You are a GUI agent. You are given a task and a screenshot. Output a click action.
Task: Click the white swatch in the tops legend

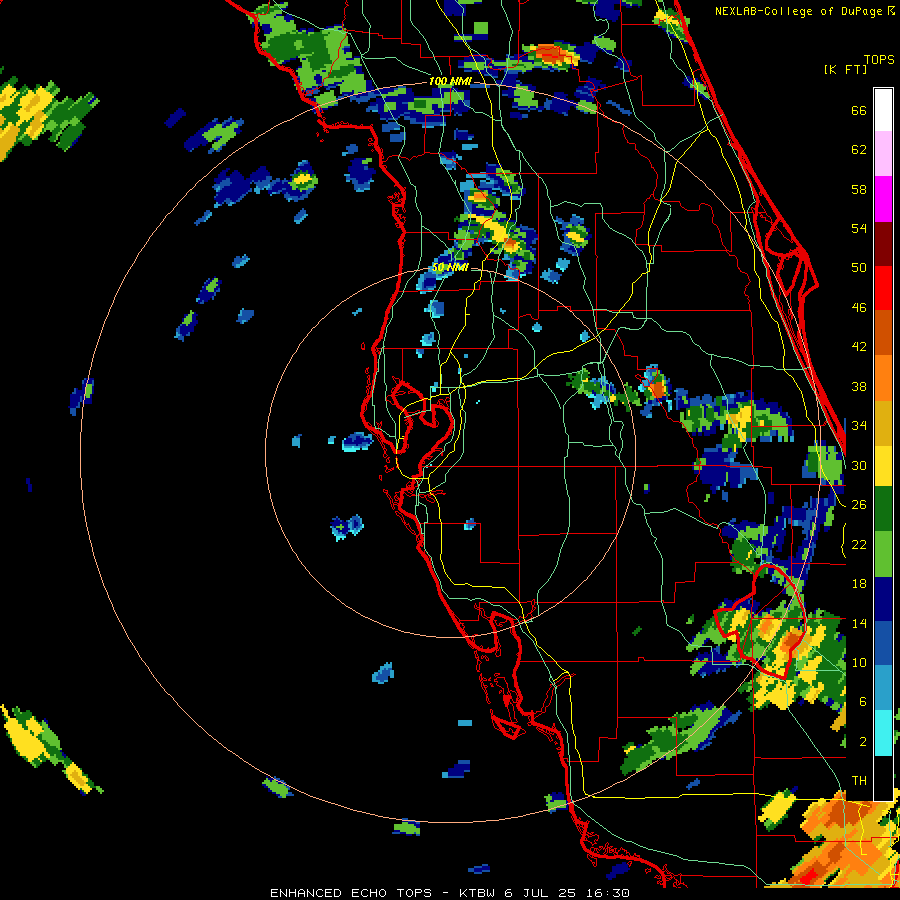click(883, 110)
